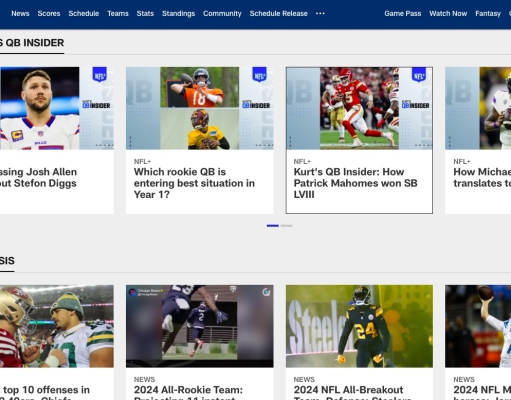
Task: Open the Josh Allen article thumbnail
Action: (x=57, y=108)
